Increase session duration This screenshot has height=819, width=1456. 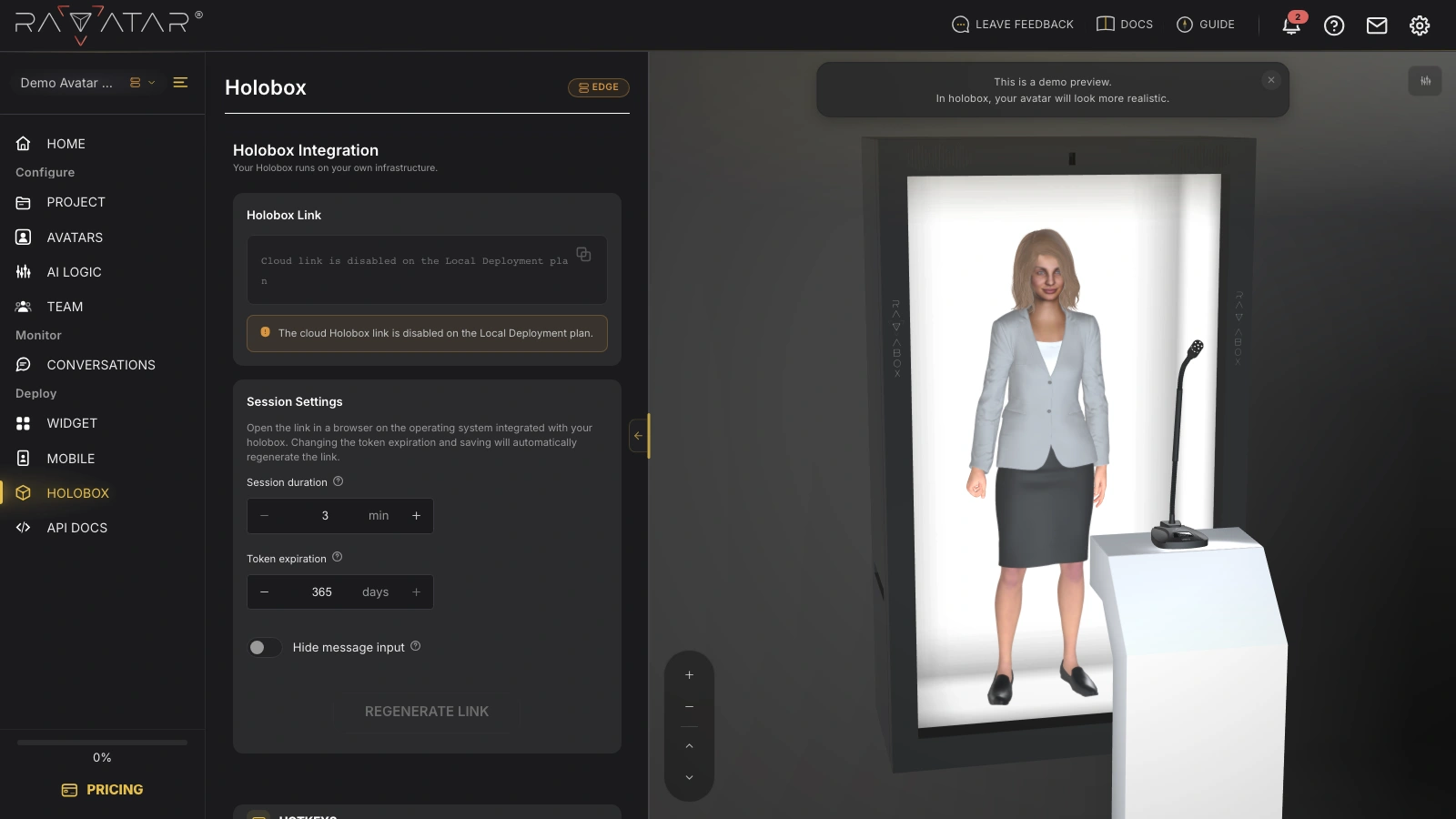pyautogui.click(x=417, y=516)
